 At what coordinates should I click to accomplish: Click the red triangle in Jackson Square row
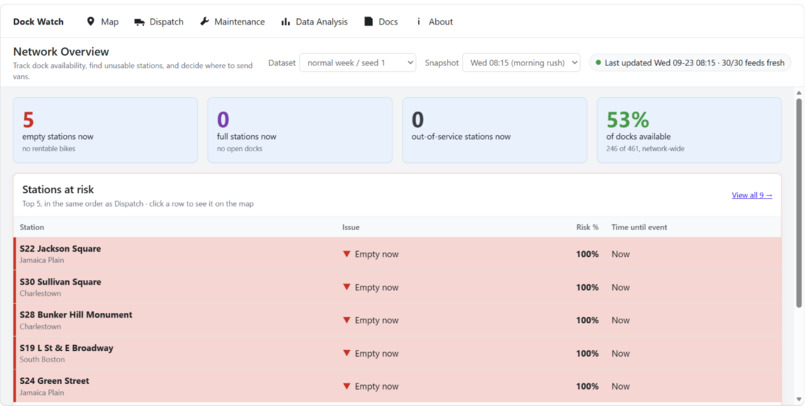(346, 254)
